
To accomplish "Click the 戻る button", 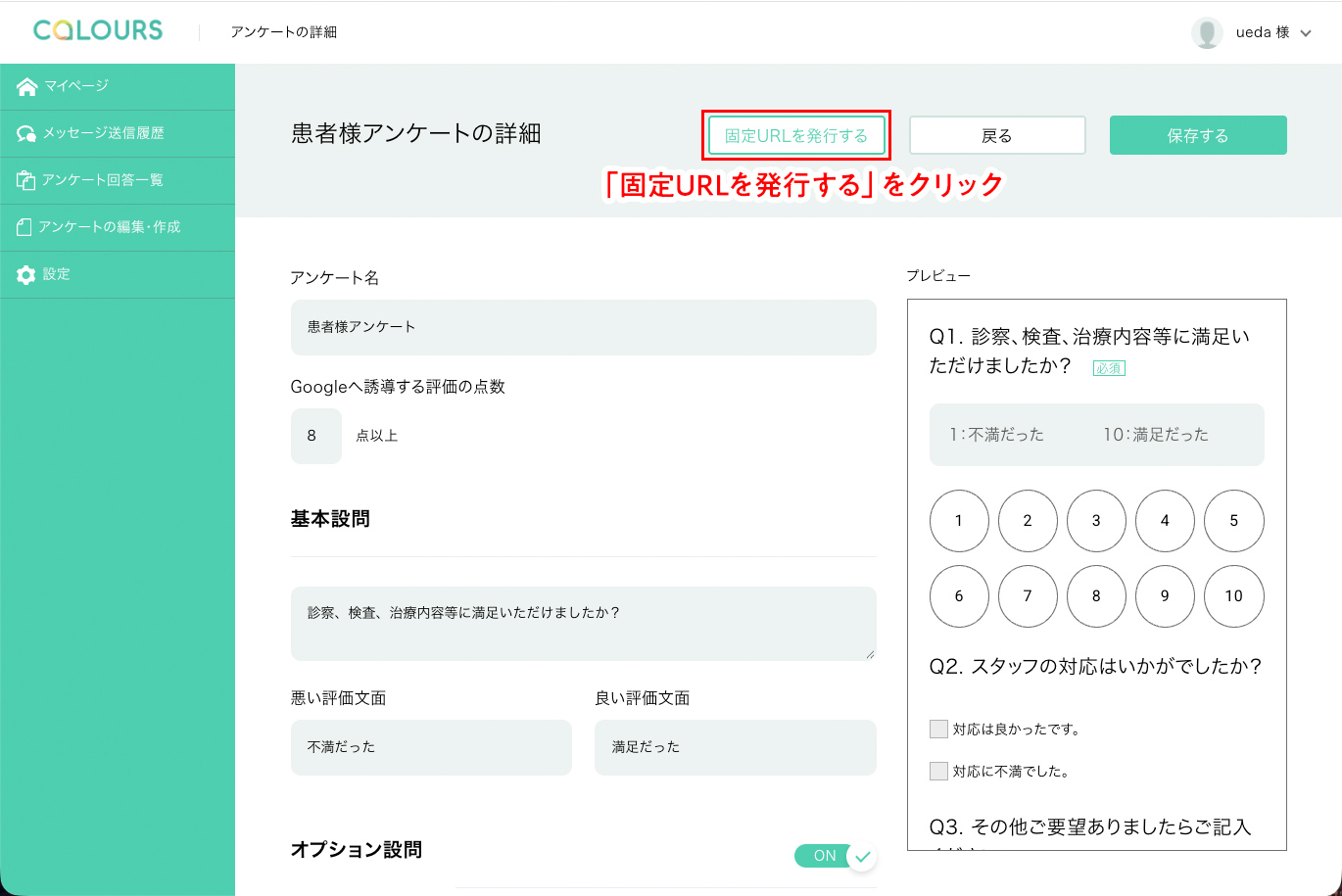I will (x=997, y=136).
